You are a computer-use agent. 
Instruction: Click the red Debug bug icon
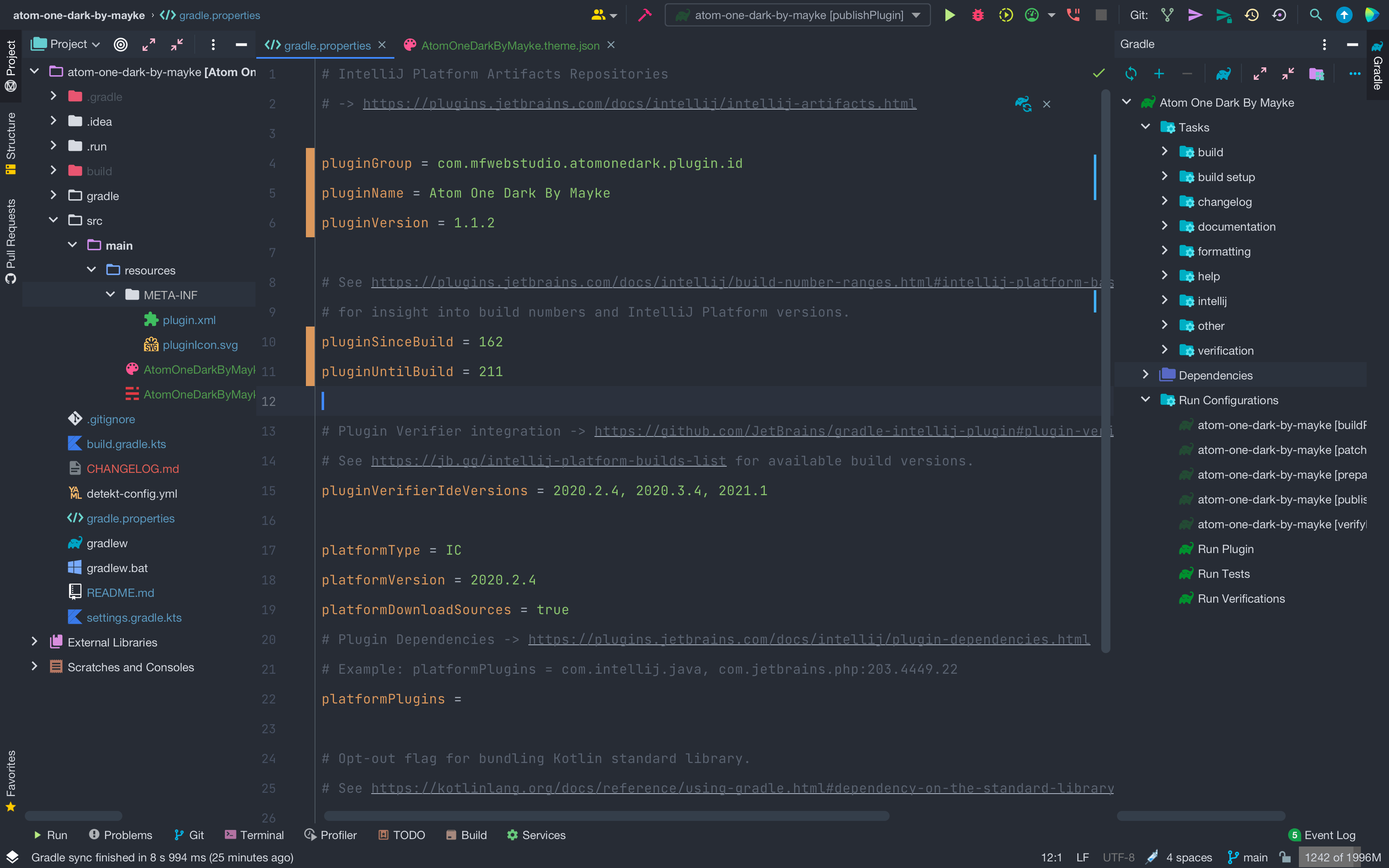(977, 16)
